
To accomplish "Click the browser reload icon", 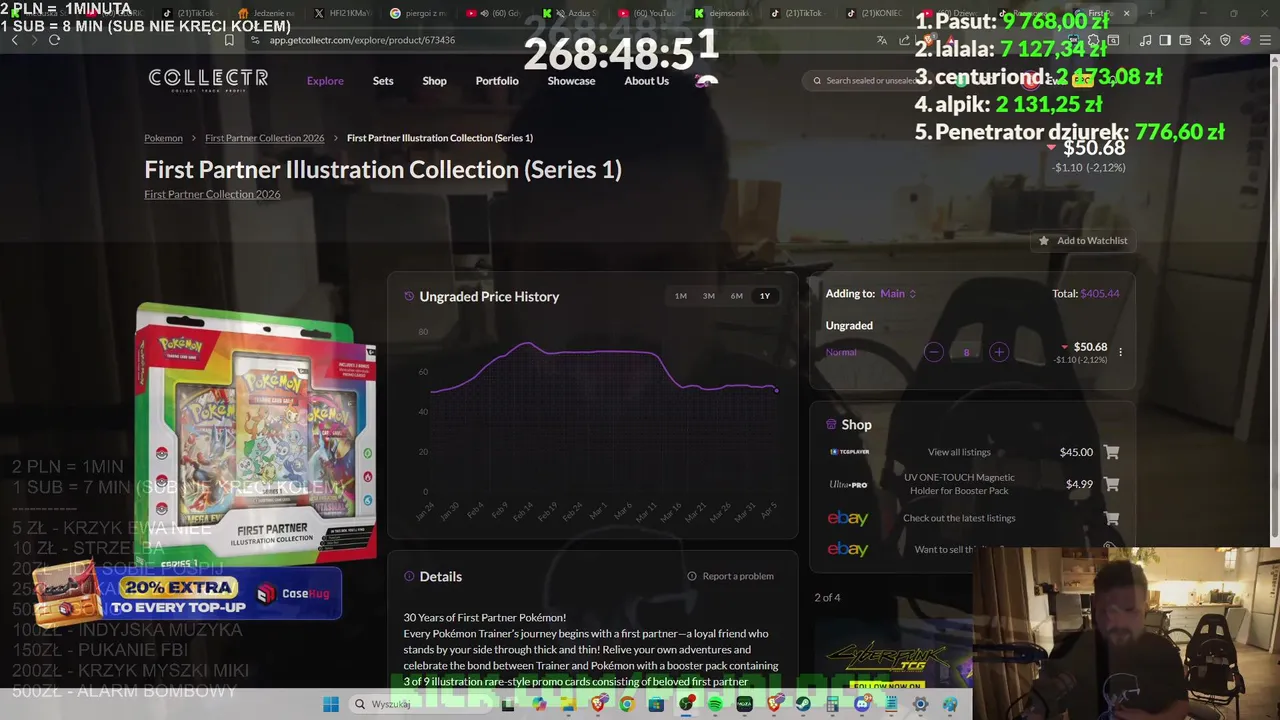I will [x=54, y=40].
